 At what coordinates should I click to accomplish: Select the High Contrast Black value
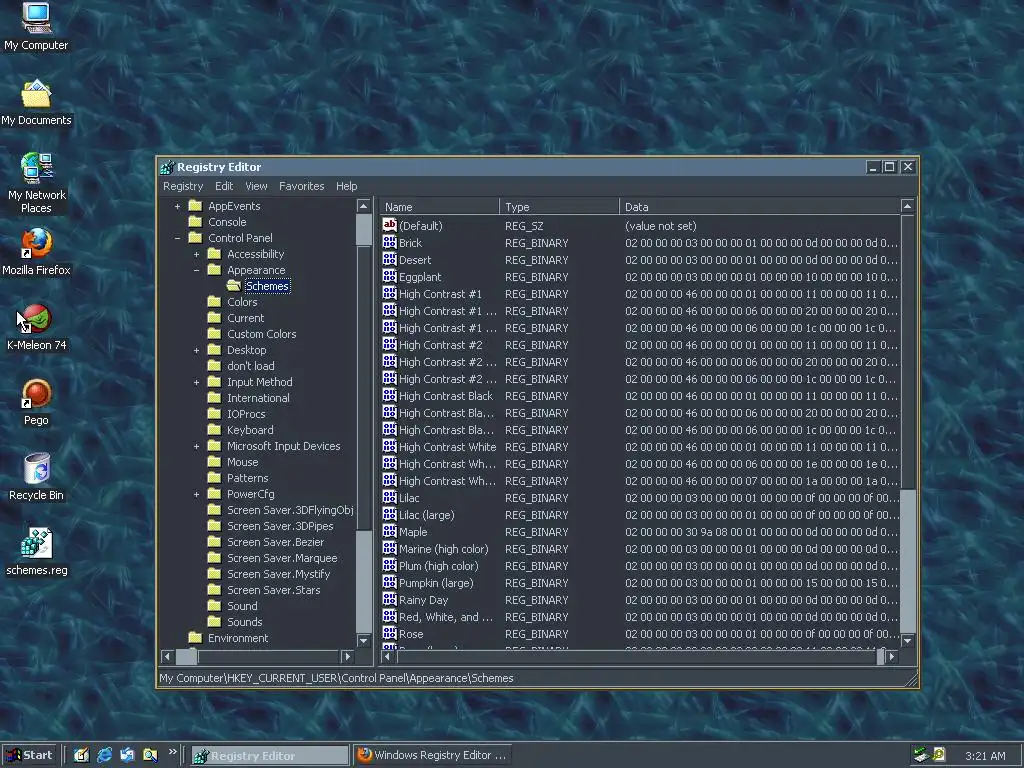pos(445,396)
